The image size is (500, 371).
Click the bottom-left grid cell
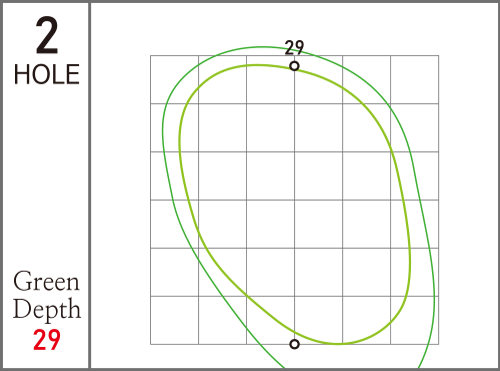[174, 320]
